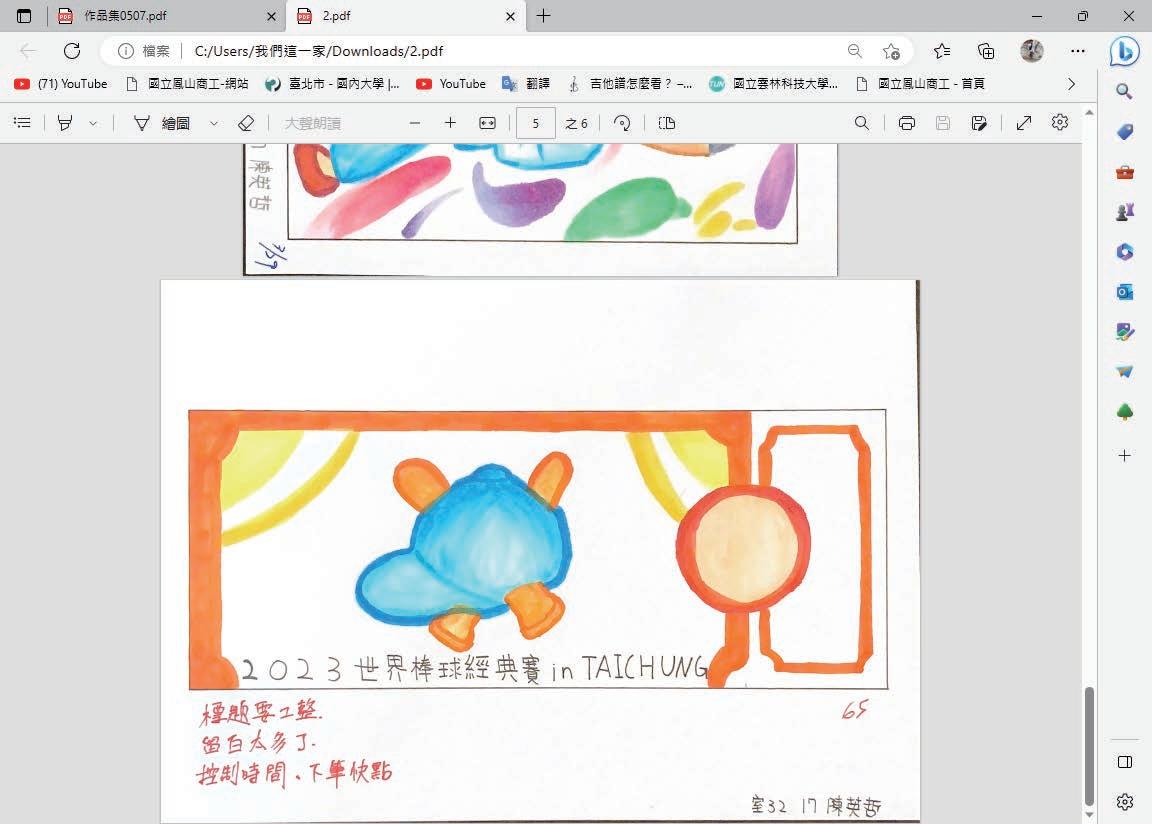
Task: Open the favorites list
Action: coord(942,51)
